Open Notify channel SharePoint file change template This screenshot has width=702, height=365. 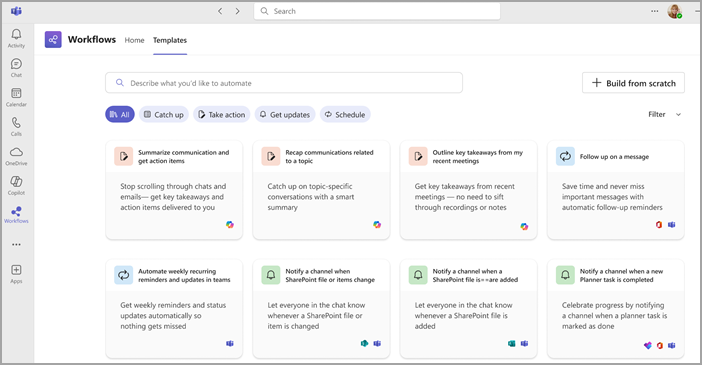pyautogui.click(x=321, y=309)
